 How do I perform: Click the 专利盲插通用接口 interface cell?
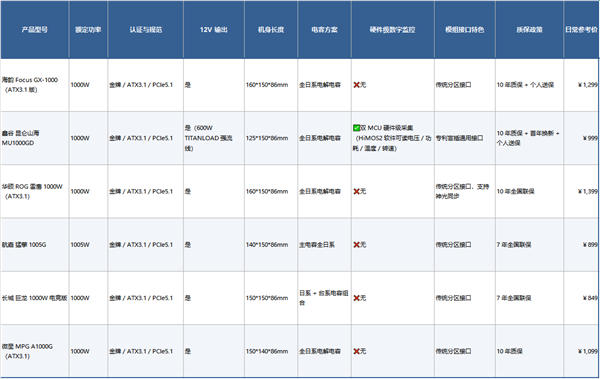pyautogui.click(x=465, y=138)
